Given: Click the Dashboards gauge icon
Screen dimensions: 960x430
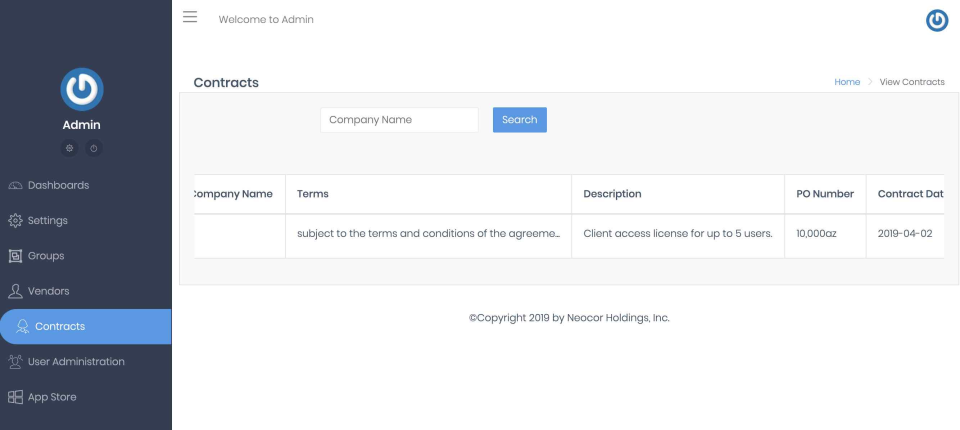Looking at the screenshot, I should [x=15, y=185].
